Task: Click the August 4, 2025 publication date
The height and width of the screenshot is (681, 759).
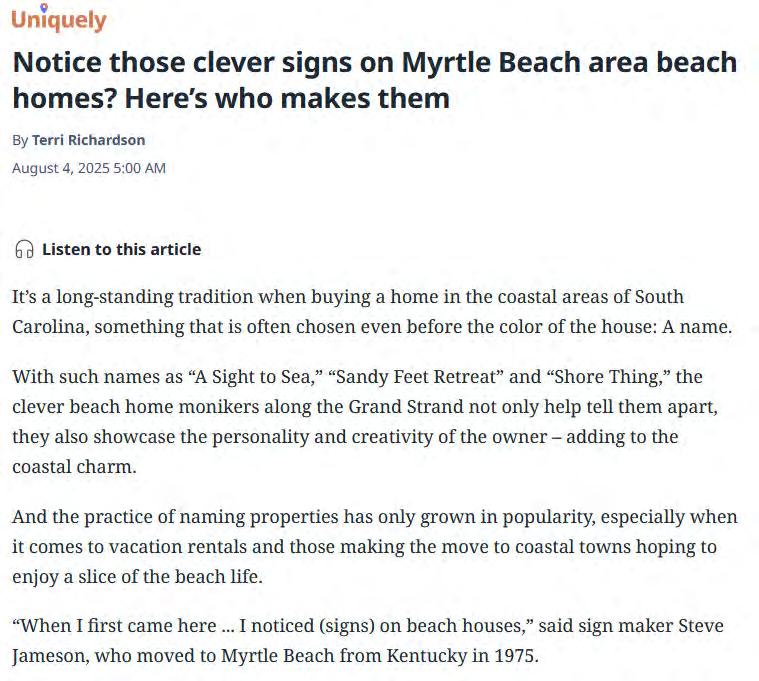Action: pos(89,168)
